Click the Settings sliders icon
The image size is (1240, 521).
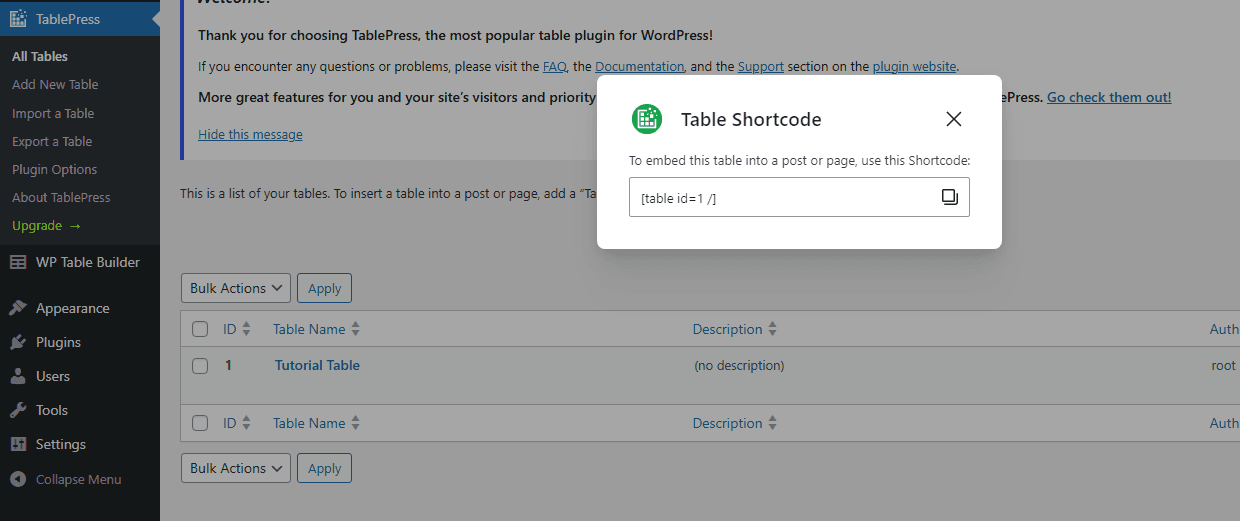[x=18, y=444]
